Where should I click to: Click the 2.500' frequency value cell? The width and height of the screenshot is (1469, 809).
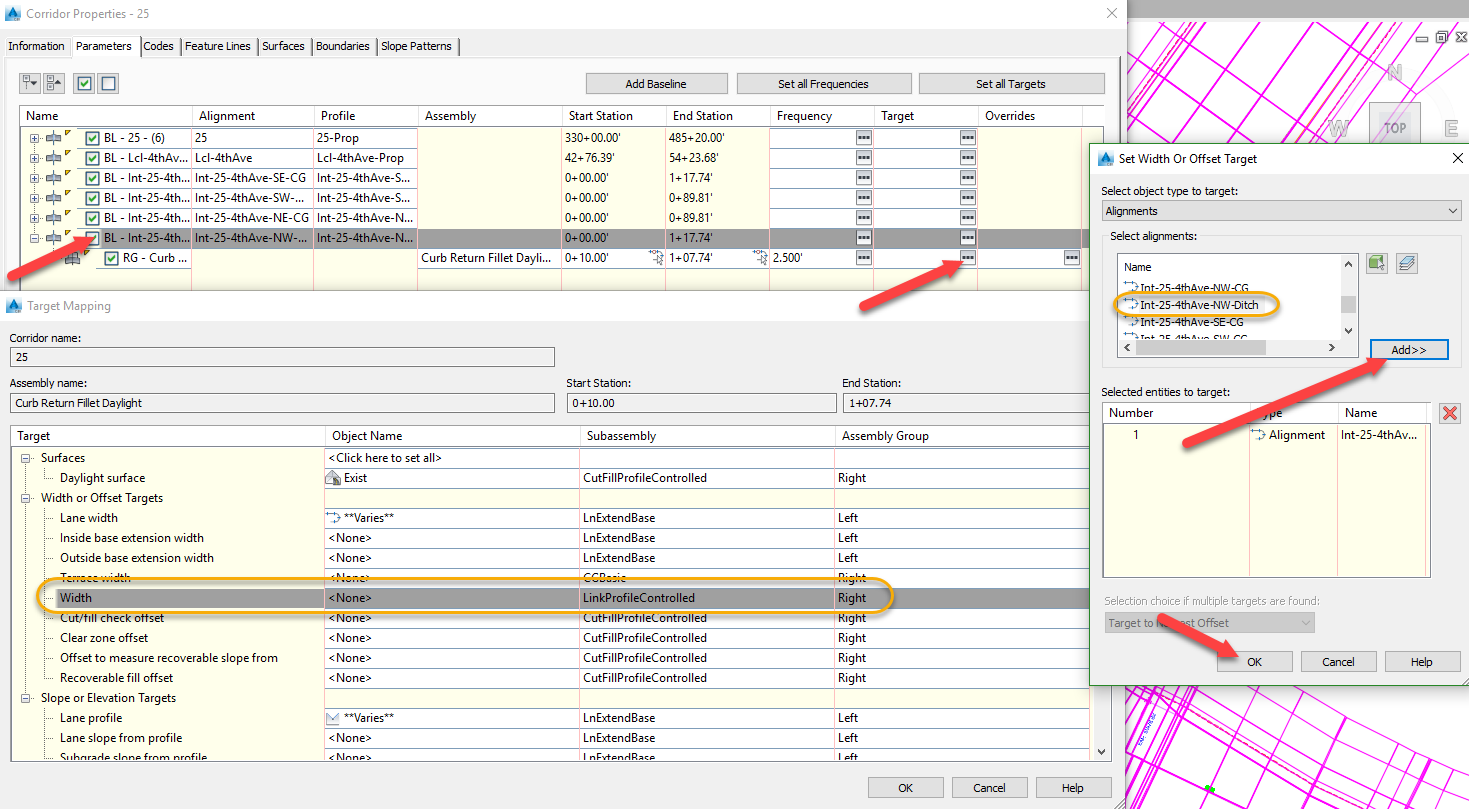click(811, 258)
